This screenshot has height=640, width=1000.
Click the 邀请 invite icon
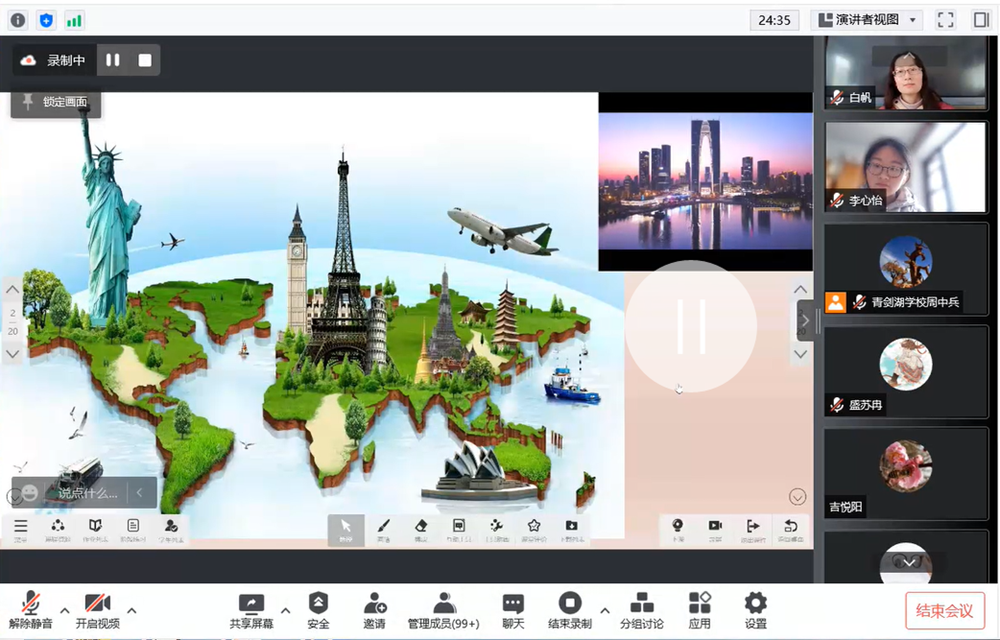pos(375,609)
